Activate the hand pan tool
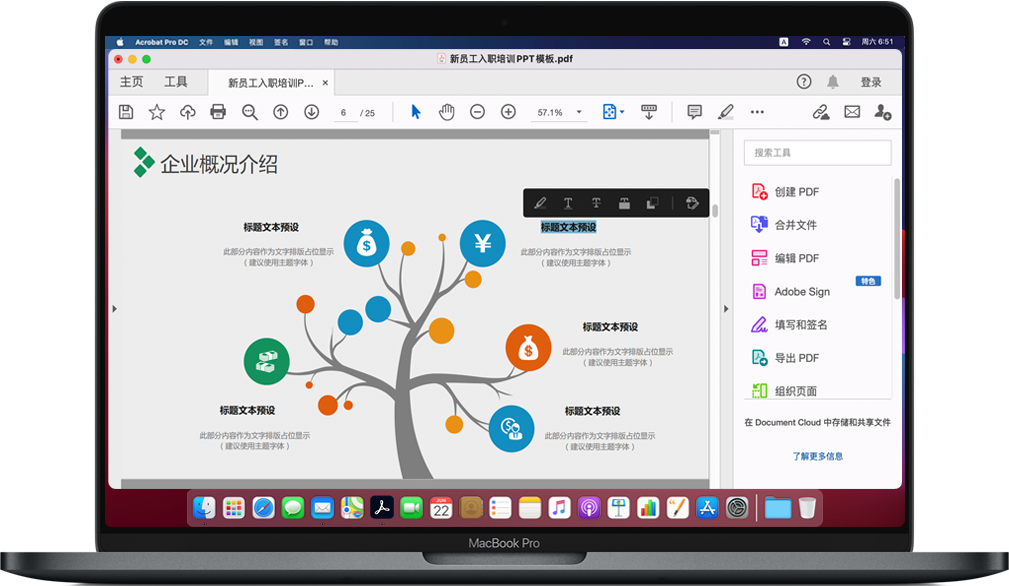 pyautogui.click(x=446, y=112)
